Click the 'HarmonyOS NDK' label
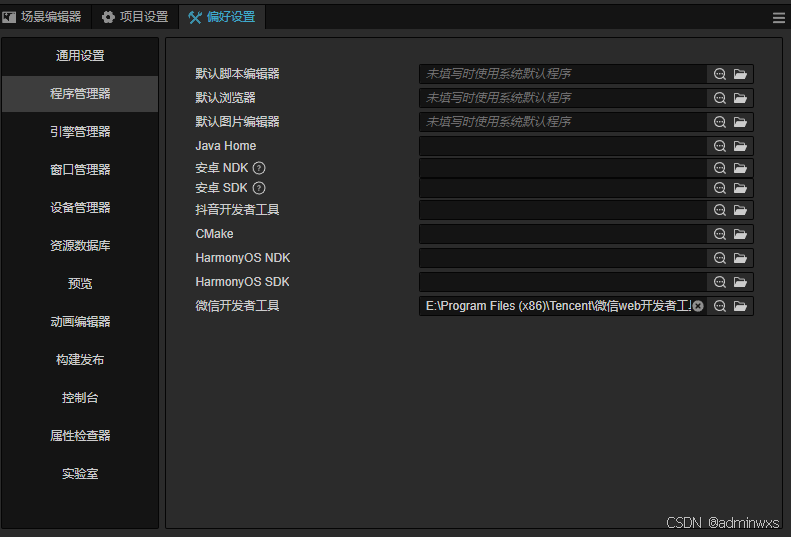Viewport: 791px width, 537px height. [x=243, y=258]
